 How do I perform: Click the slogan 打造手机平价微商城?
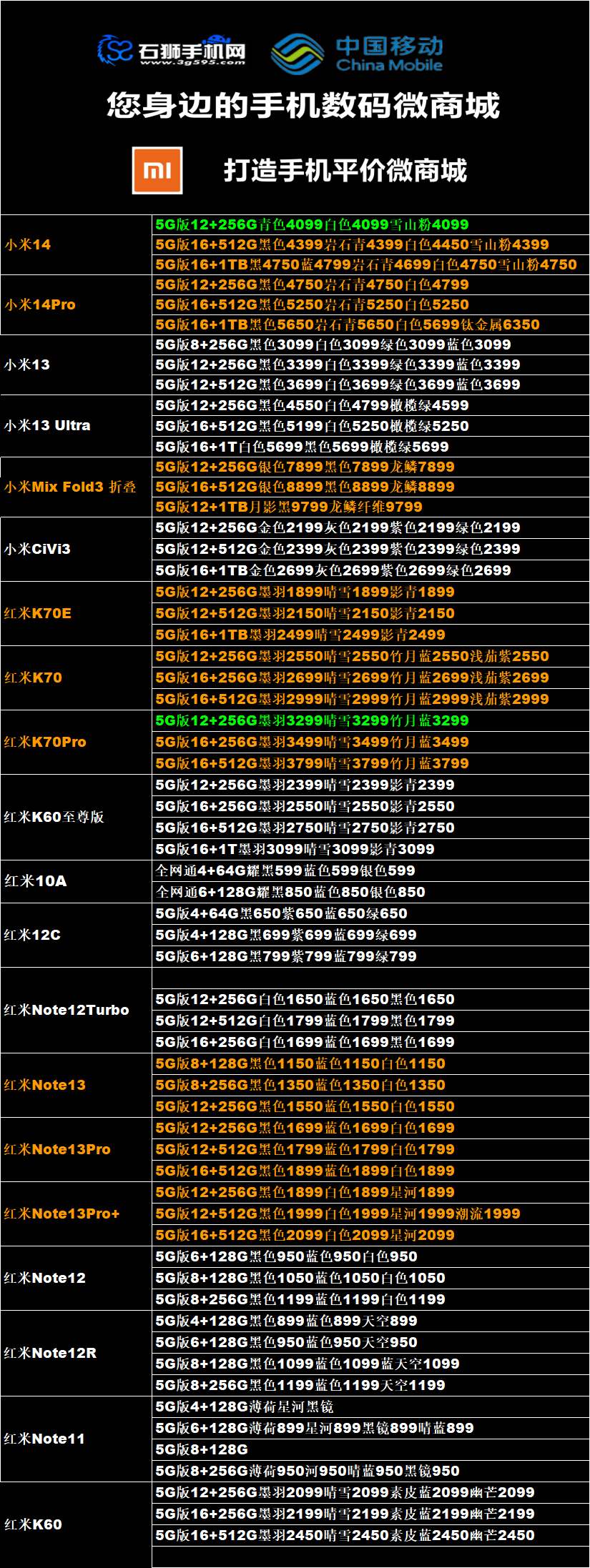(345, 170)
